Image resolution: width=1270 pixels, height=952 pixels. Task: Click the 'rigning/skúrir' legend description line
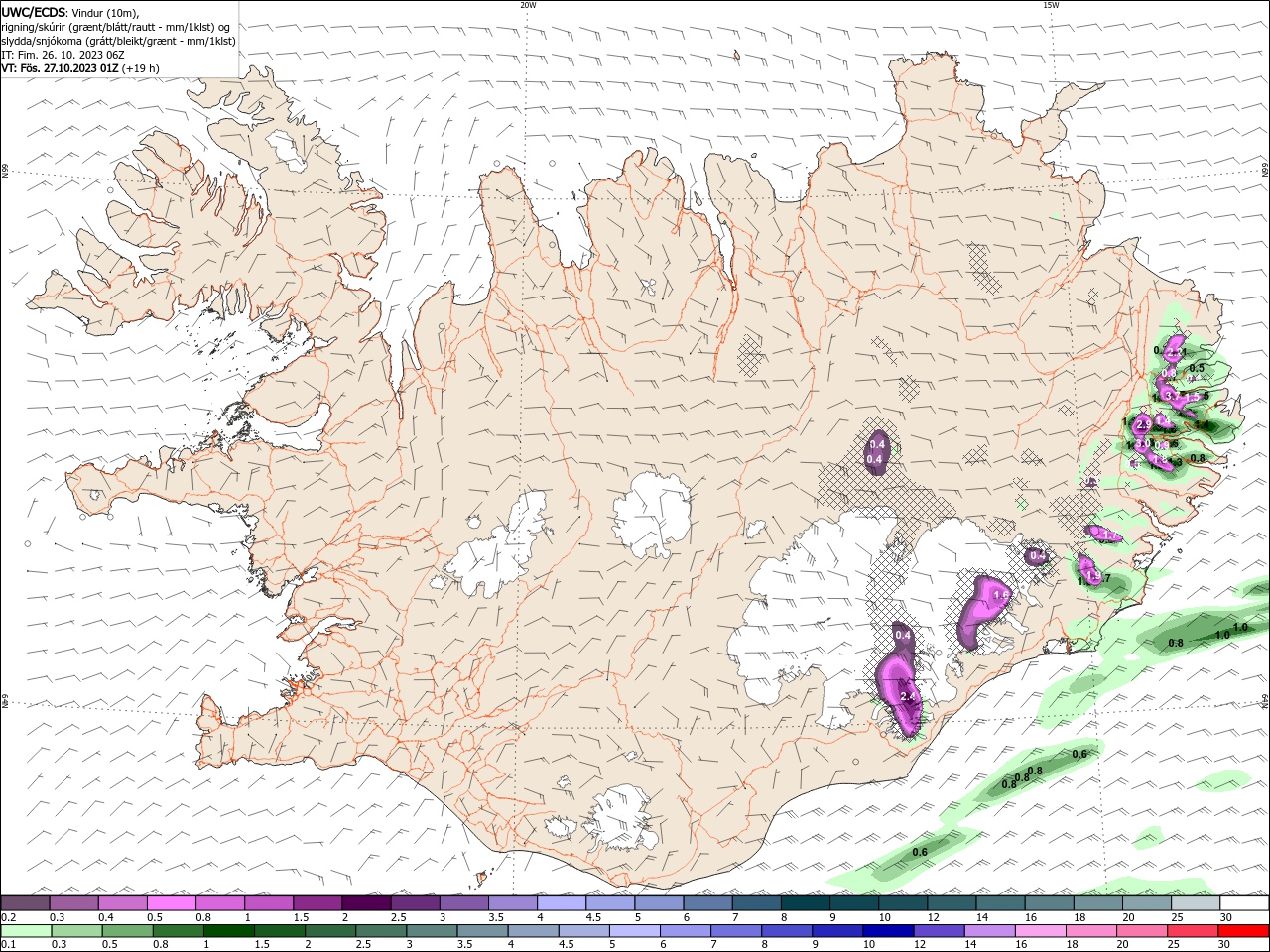pos(115,27)
